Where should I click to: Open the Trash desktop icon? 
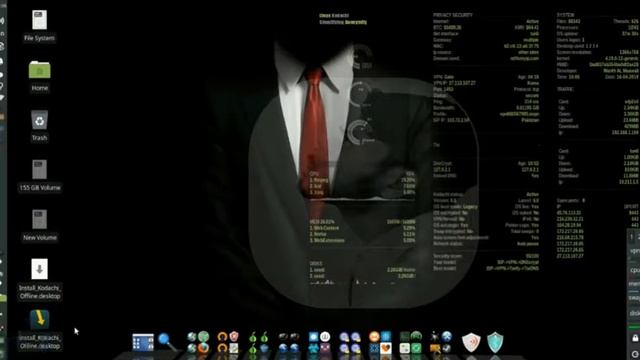(x=40, y=120)
